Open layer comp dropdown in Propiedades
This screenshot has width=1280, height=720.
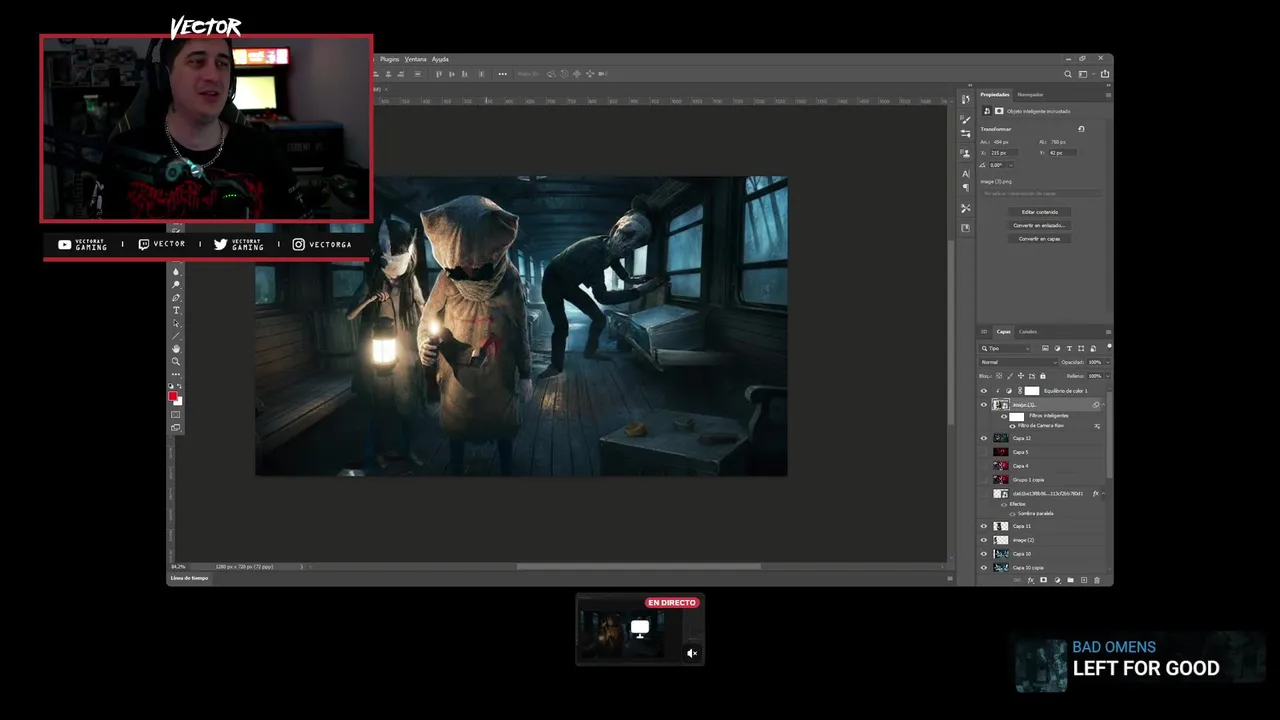coord(1041,194)
